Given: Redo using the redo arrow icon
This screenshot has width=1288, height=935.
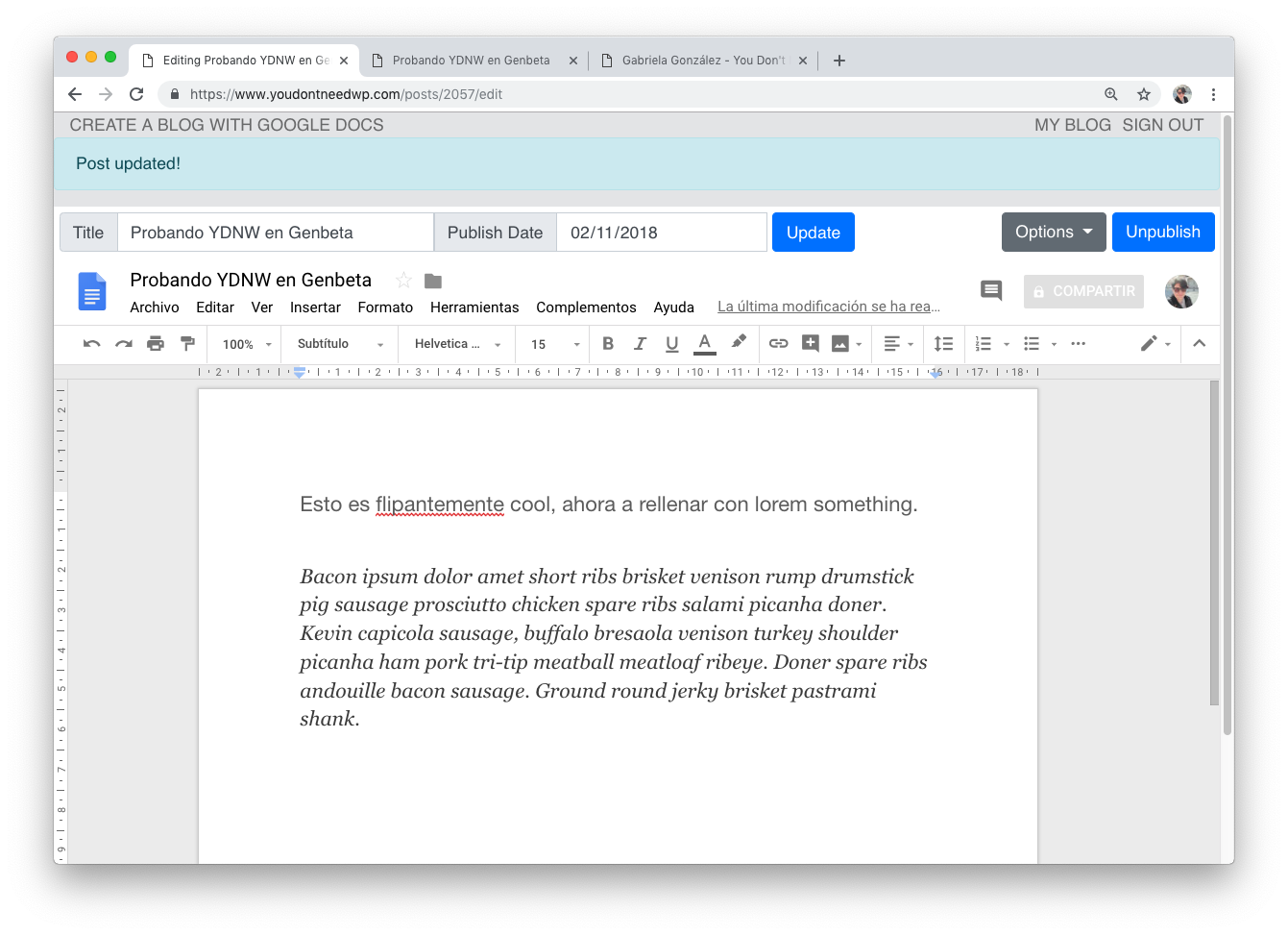Looking at the screenshot, I should click(x=123, y=343).
